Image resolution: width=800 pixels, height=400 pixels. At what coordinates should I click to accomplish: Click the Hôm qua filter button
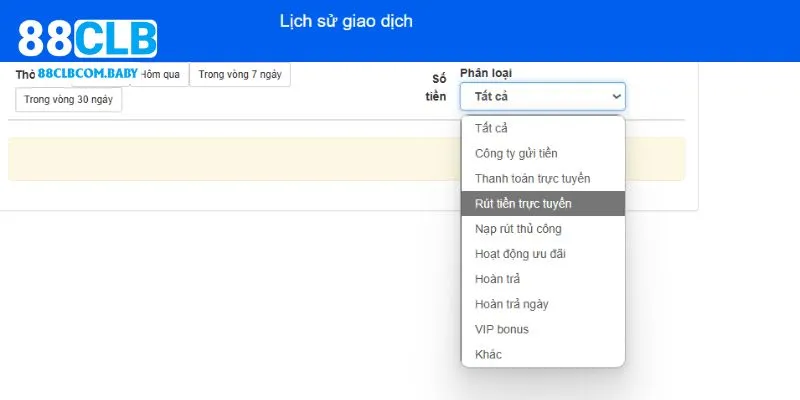tap(160, 74)
